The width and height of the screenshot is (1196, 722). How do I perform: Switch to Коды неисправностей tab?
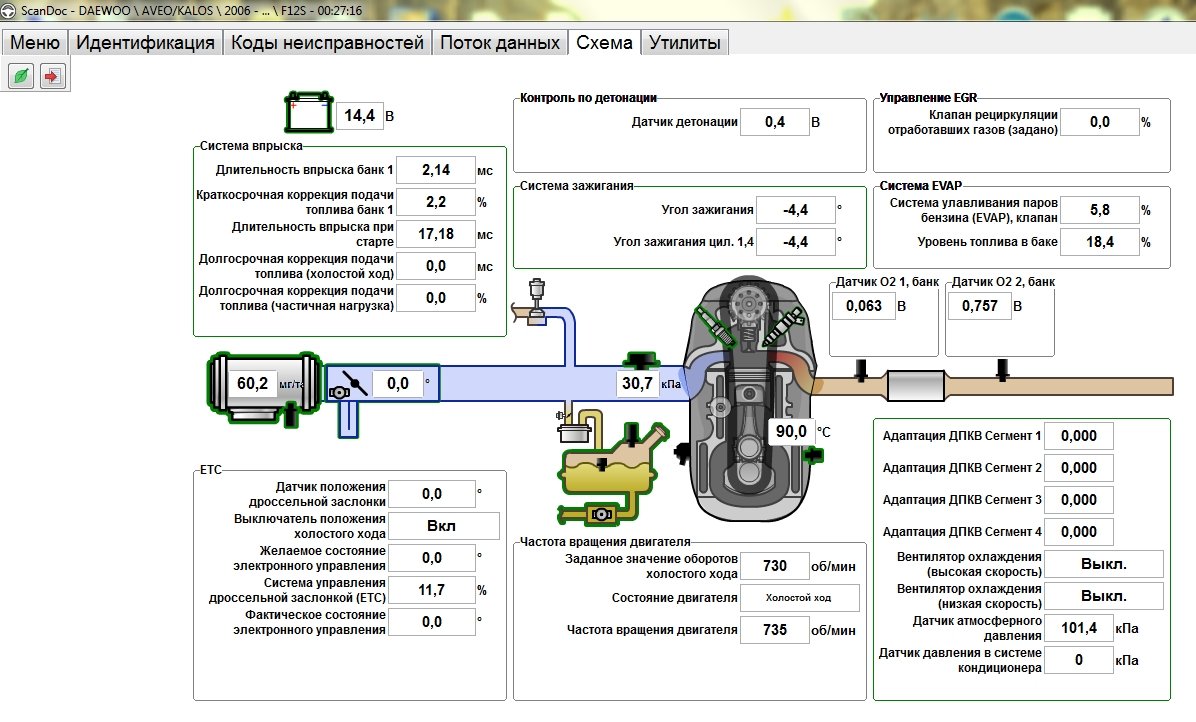click(328, 42)
